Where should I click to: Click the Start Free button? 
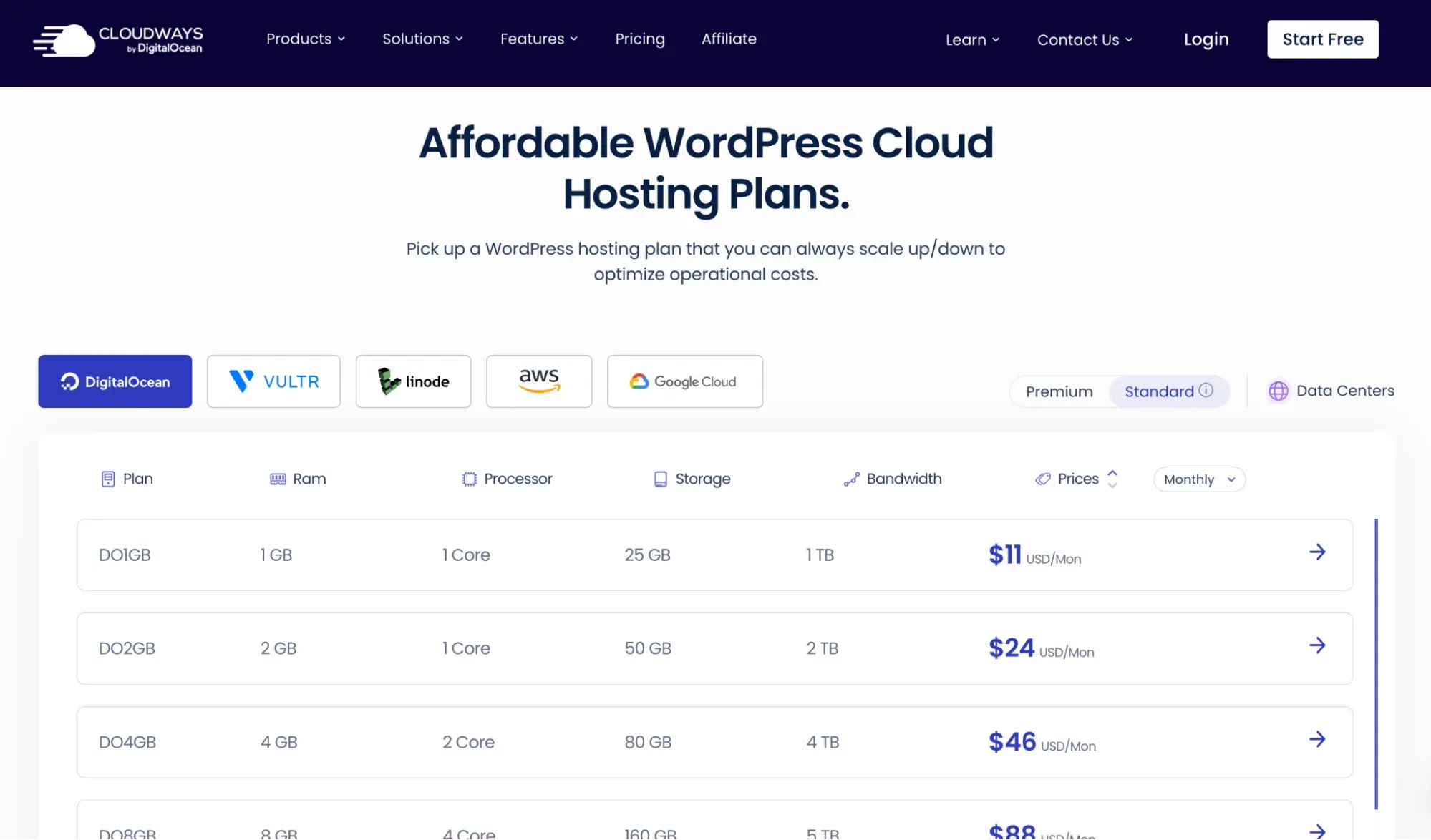point(1323,39)
